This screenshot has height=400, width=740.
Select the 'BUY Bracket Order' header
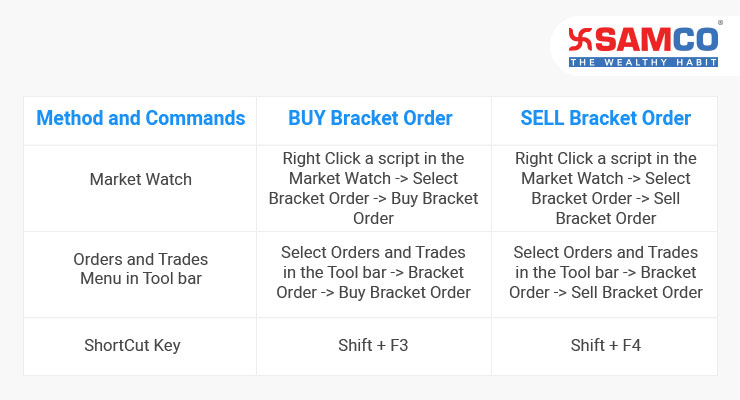point(370,118)
